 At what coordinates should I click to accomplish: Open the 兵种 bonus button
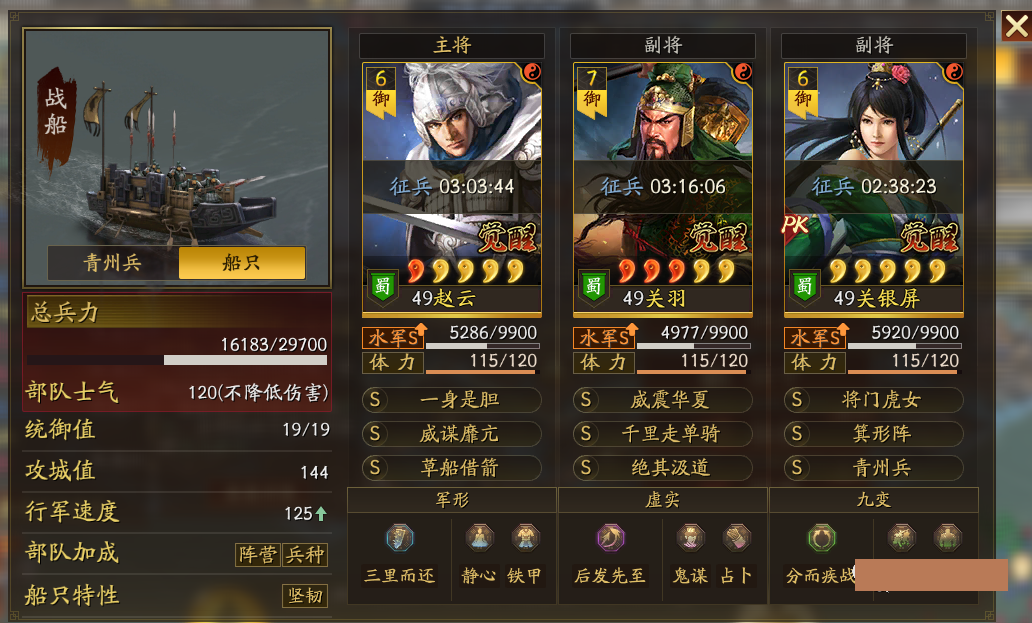pyautogui.click(x=305, y=555)
